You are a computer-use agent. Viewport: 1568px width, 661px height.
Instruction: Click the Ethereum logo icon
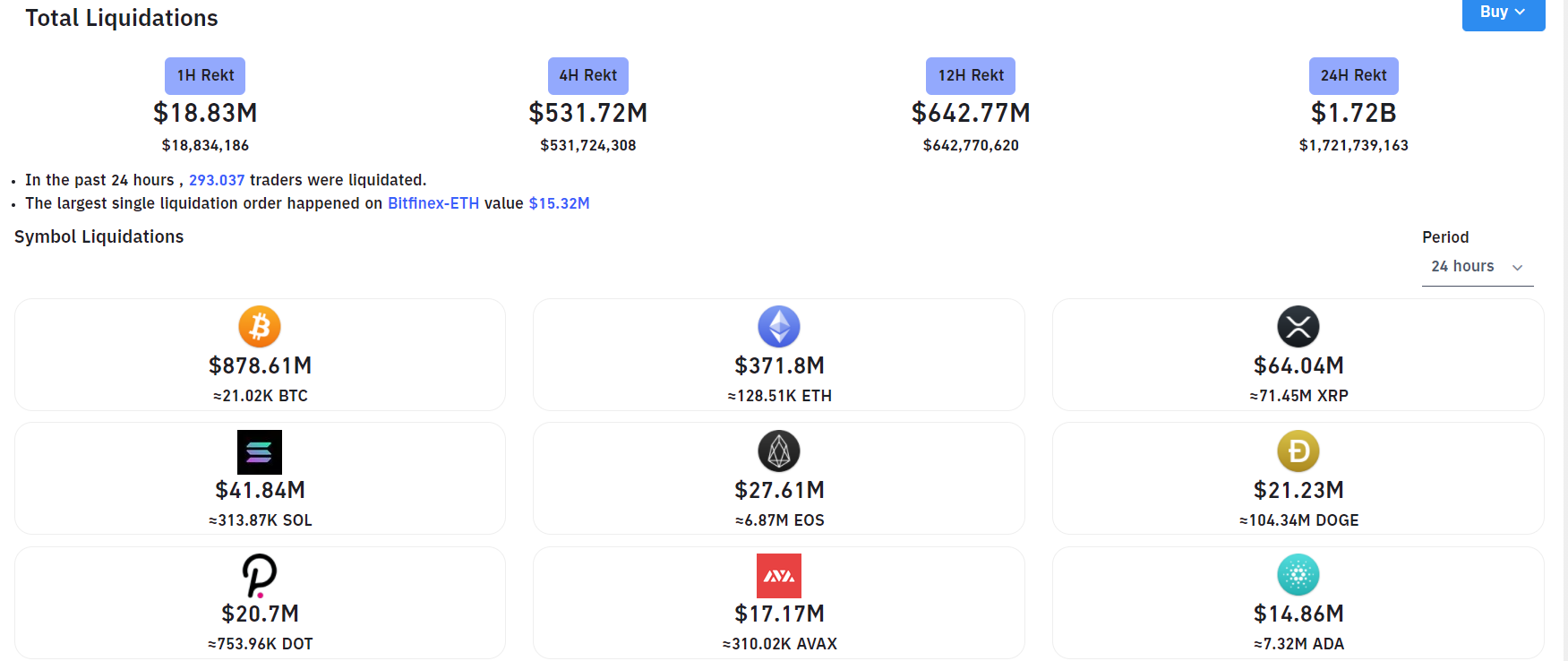click(x=779, y=327)
